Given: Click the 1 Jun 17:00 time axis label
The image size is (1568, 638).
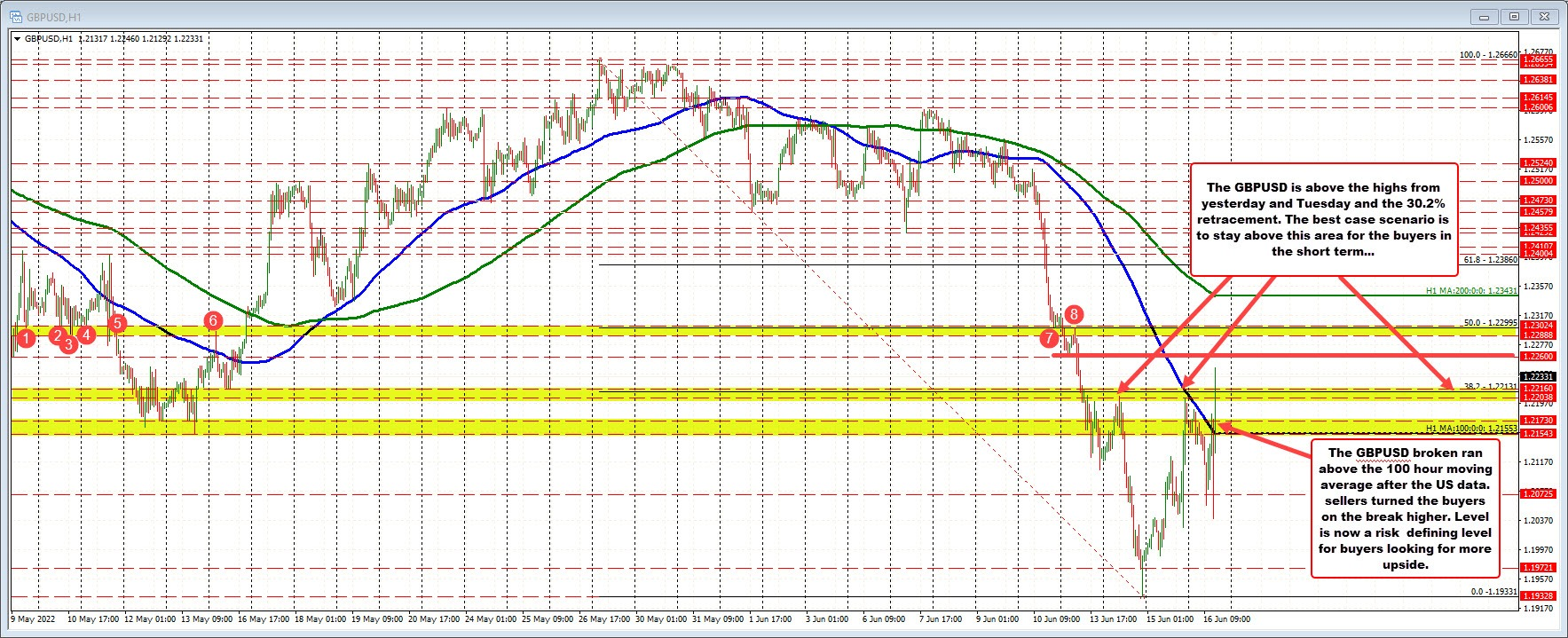Looking at the screenshot, I should [x=770, y=618].
